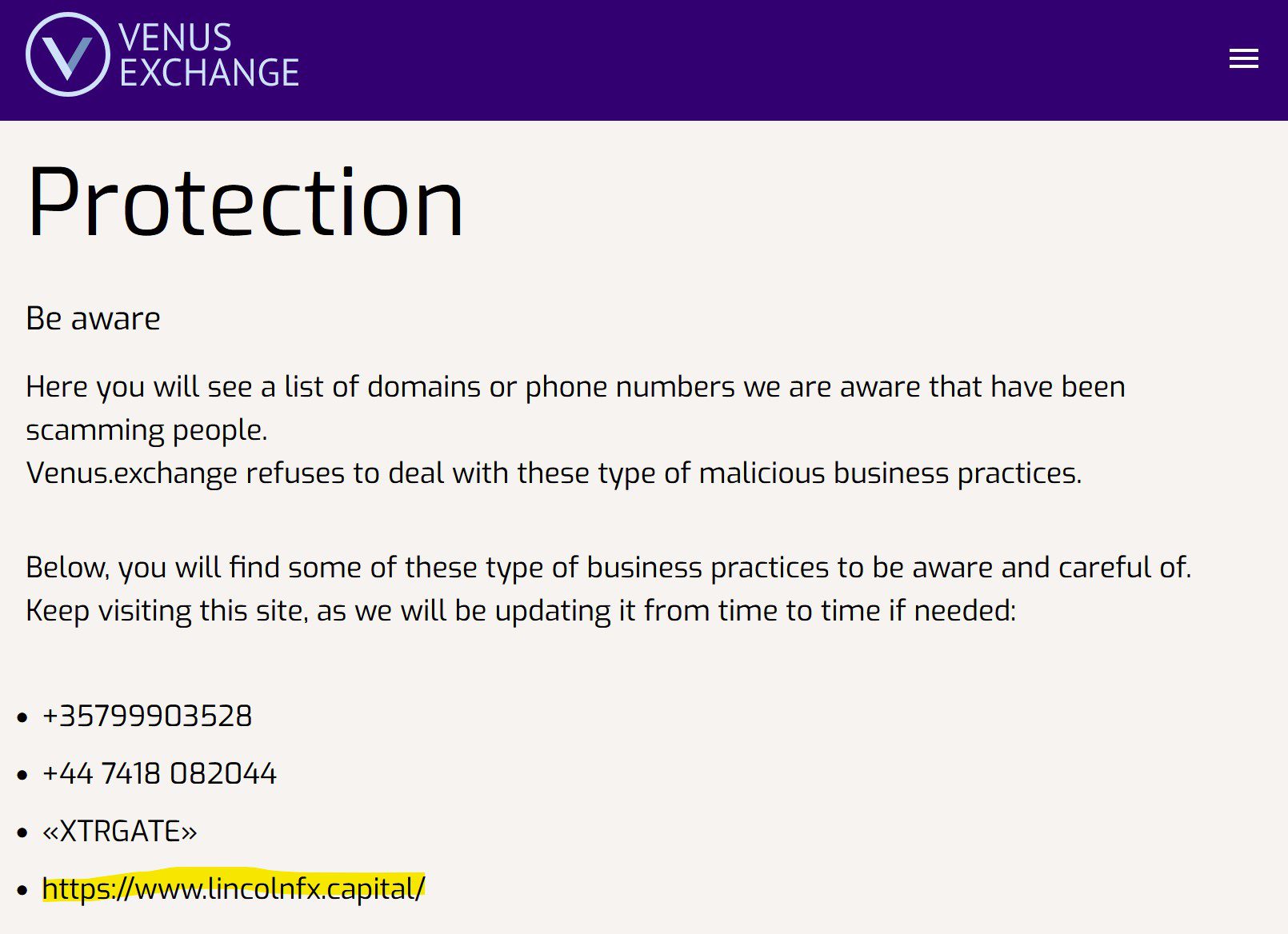Click the circular Venus V logo icon
The width and height of the screenshot is (1288, 934).
67,55
